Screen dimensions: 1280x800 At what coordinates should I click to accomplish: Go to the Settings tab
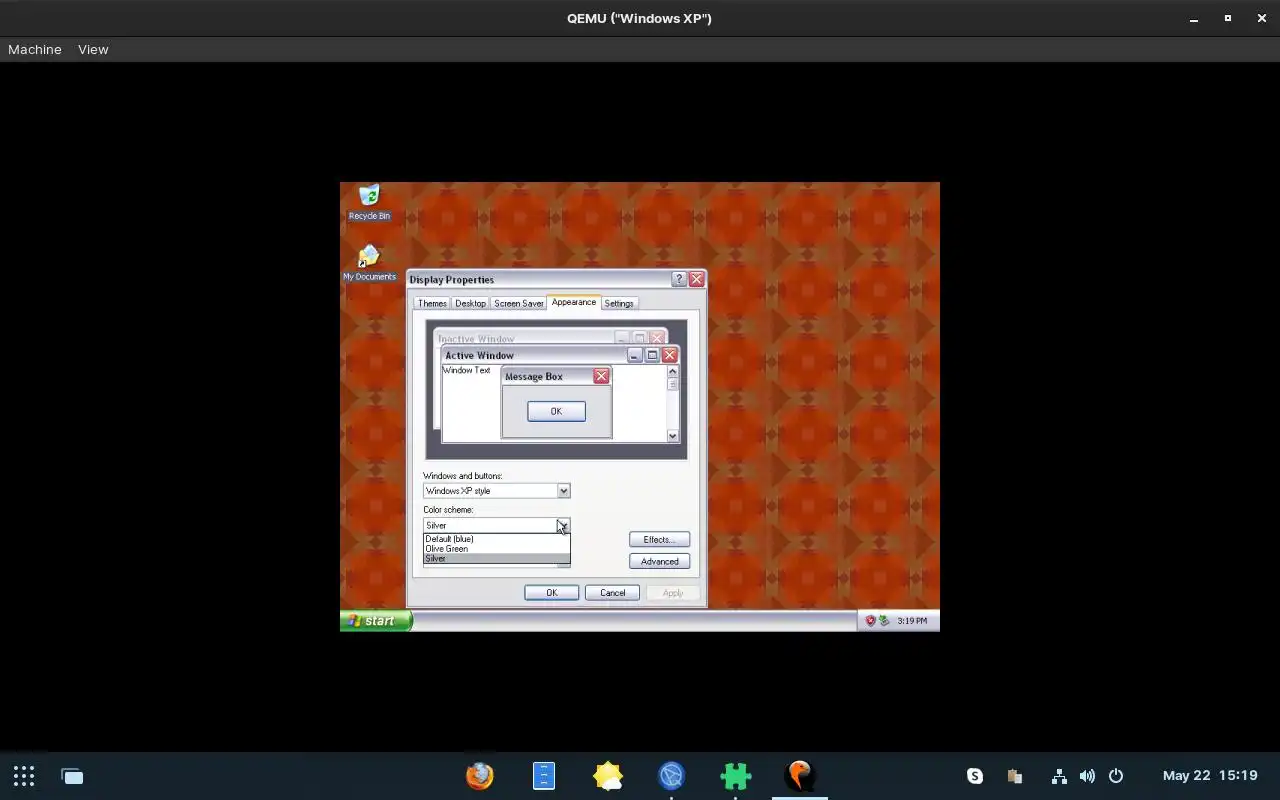point(619,303)
